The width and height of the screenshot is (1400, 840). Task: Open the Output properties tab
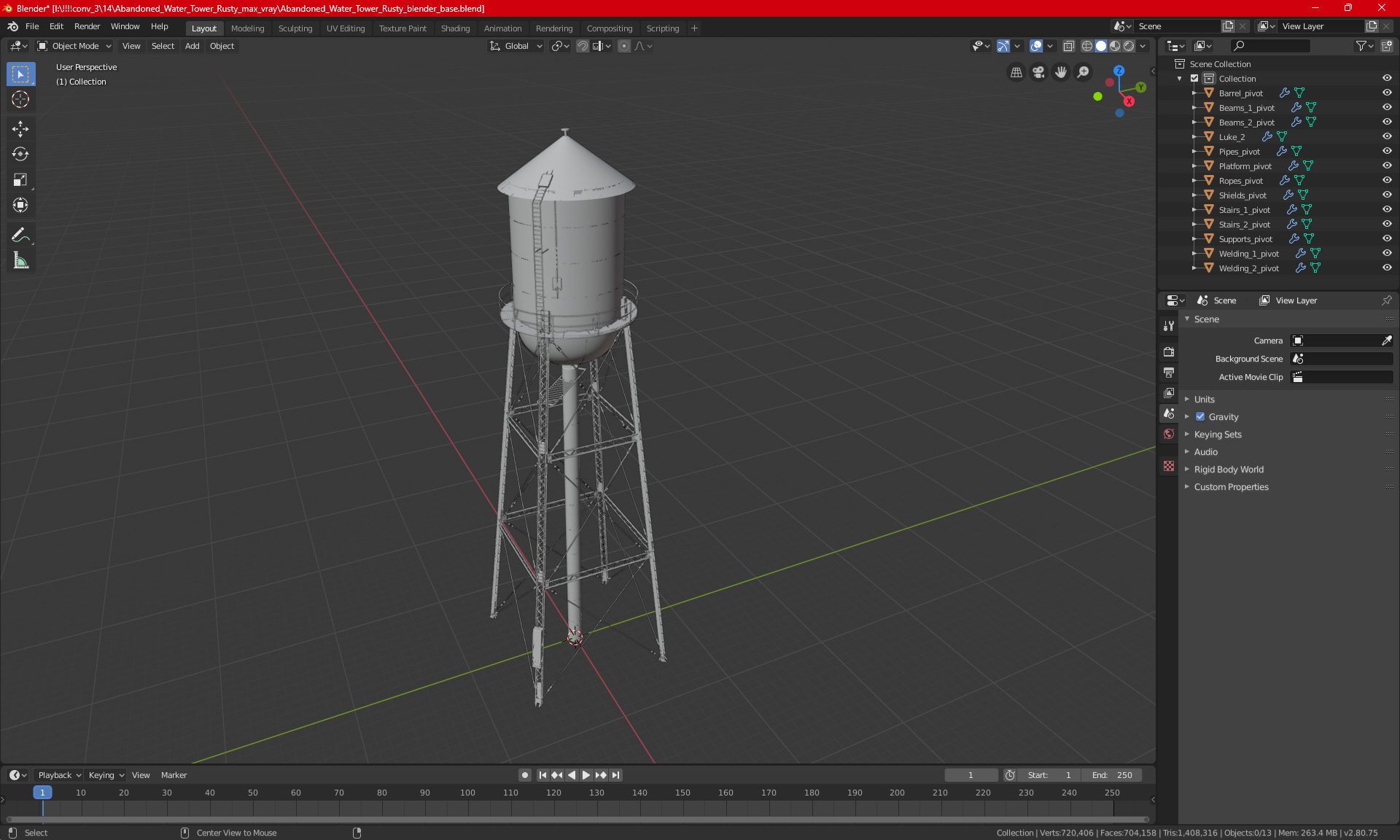coord(1169,373)
